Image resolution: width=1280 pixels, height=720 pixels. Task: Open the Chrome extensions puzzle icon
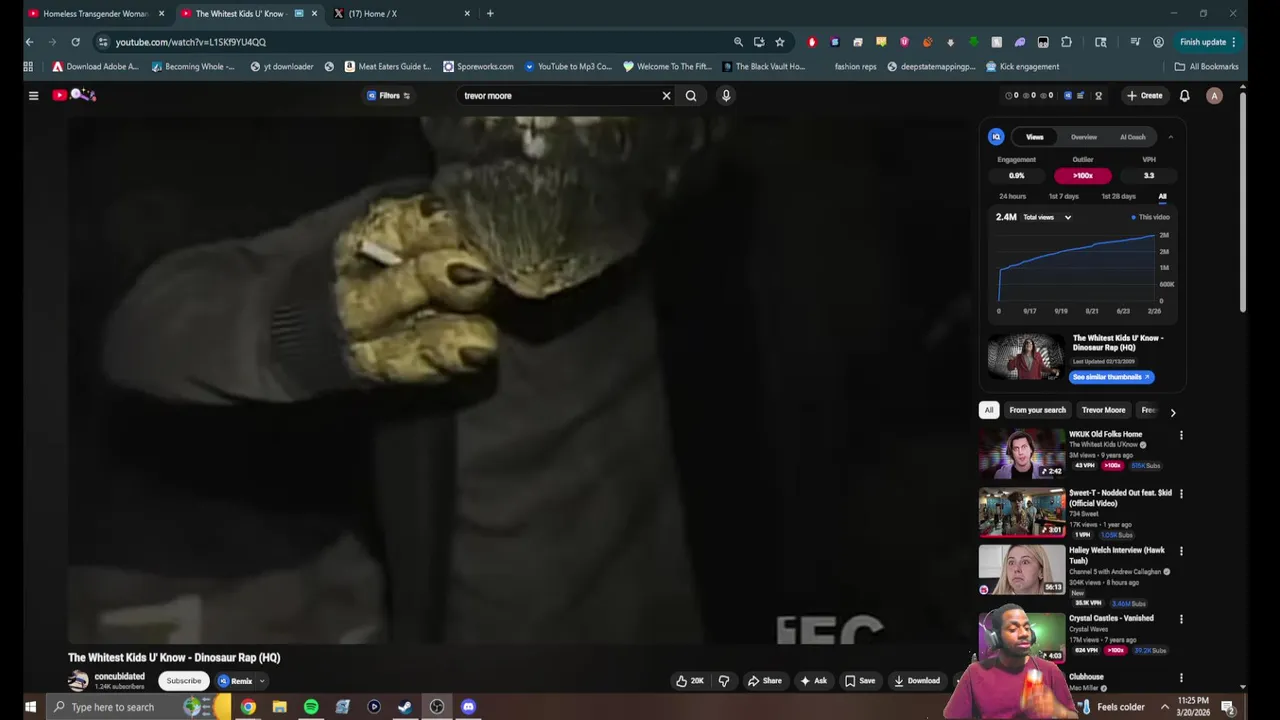(1066, 42)
